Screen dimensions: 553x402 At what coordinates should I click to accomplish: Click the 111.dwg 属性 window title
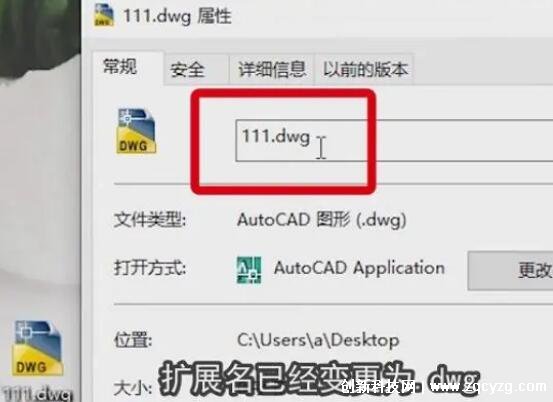[177, 16]
